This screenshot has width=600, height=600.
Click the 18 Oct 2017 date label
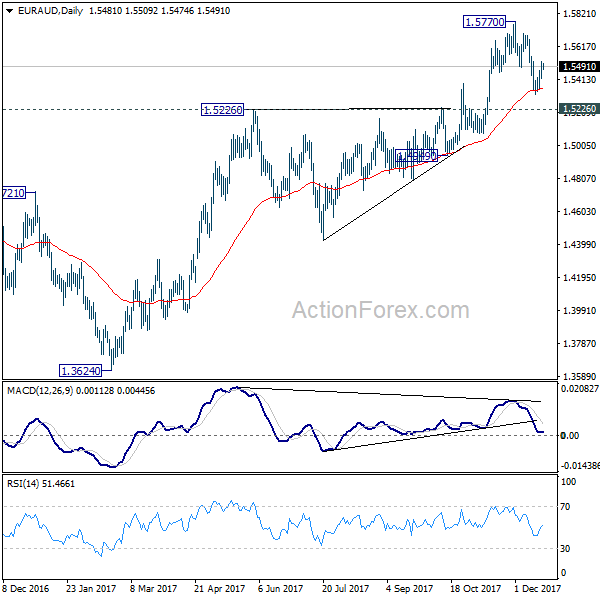pos(475,588)
